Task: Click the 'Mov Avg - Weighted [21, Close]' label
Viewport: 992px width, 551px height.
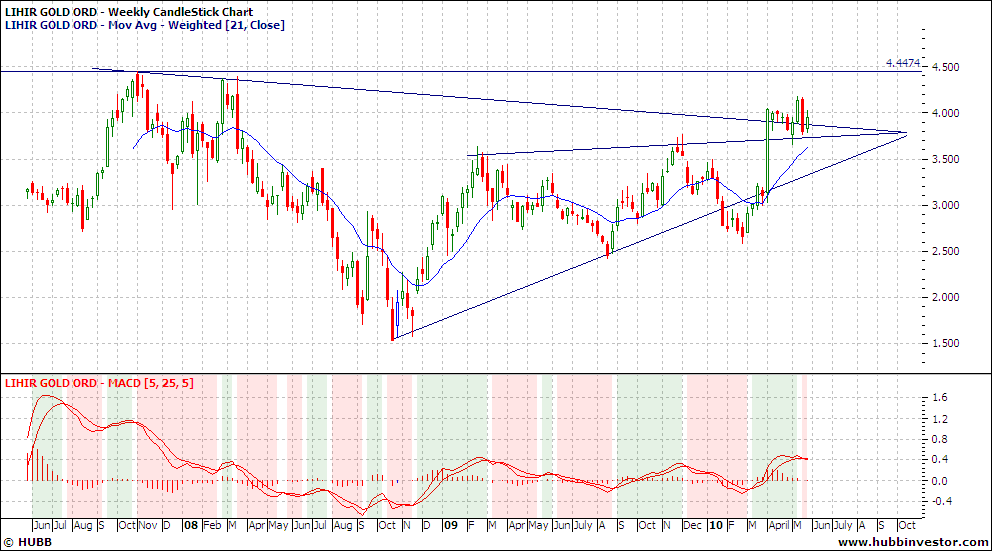Action: [x=196, y=25]
